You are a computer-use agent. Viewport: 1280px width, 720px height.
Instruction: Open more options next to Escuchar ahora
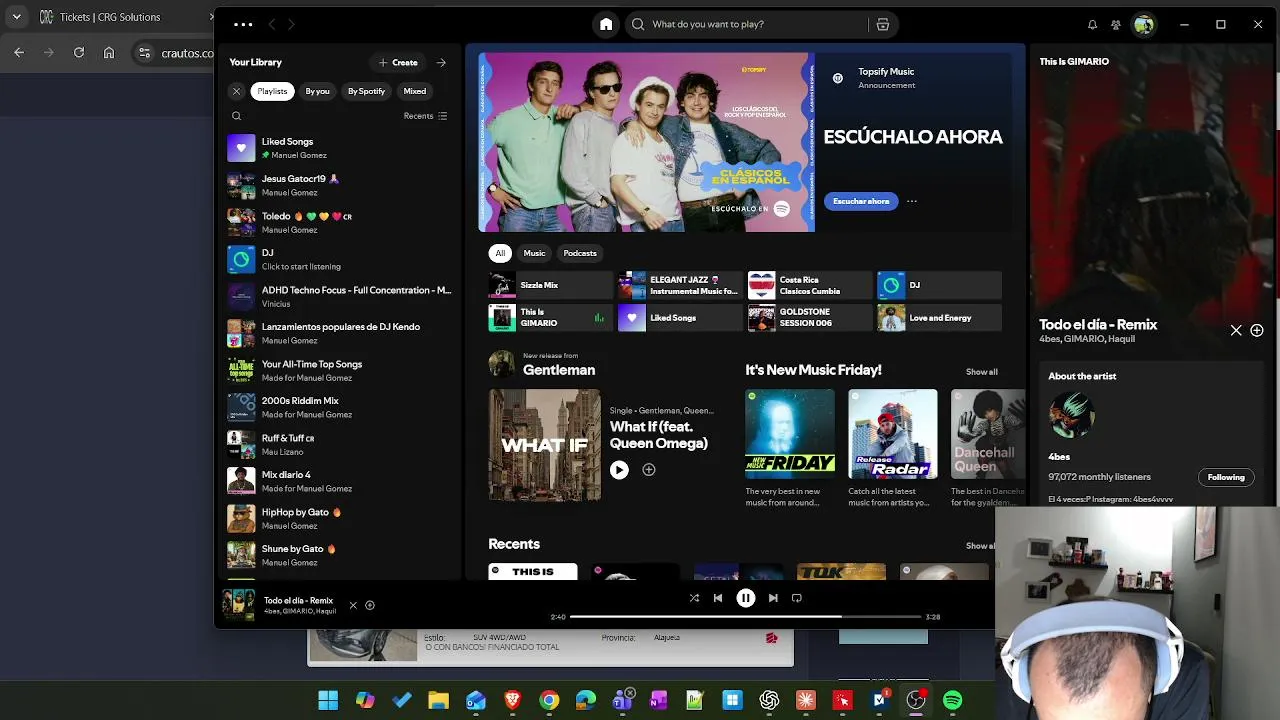911,201
